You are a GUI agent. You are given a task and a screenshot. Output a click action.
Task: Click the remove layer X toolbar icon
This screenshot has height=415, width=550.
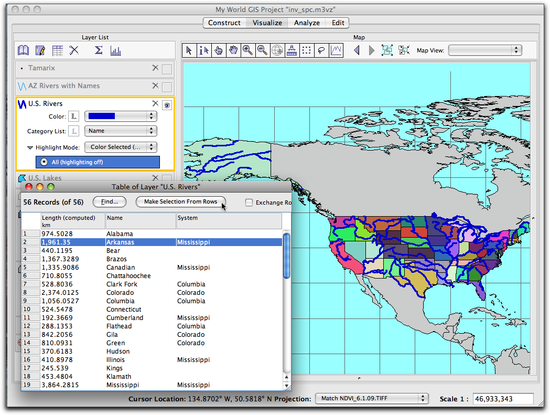[74, 51]
